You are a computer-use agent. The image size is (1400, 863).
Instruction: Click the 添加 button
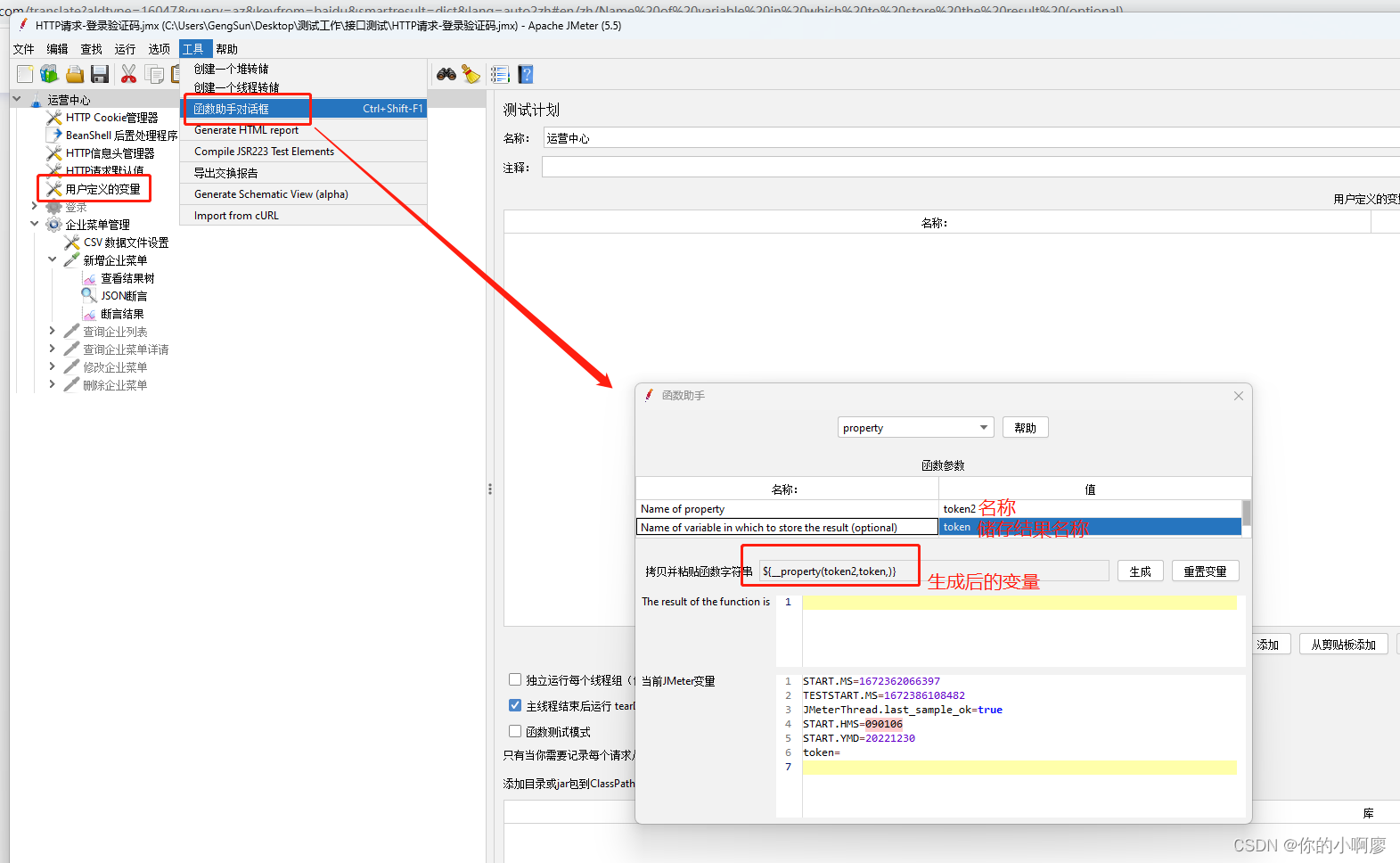(x=1267, y=645)
